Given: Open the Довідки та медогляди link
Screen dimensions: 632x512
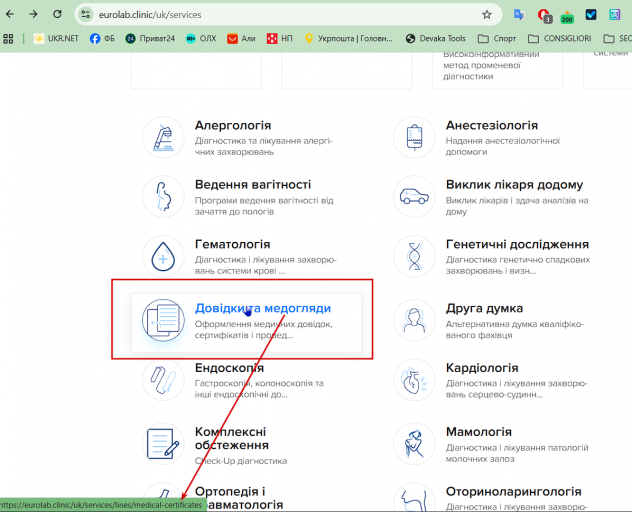Looking at the screenshot, I should [263, 308].
